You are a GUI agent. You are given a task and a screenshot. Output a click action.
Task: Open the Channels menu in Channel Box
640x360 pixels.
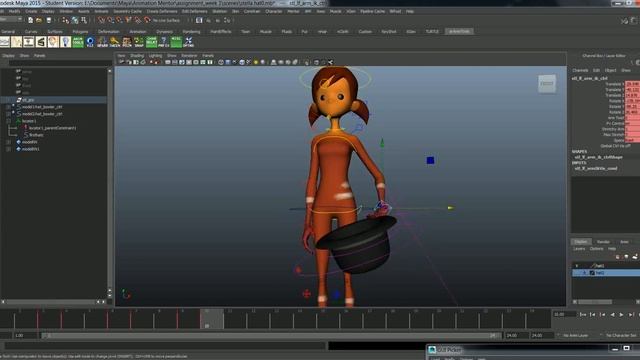580,70
